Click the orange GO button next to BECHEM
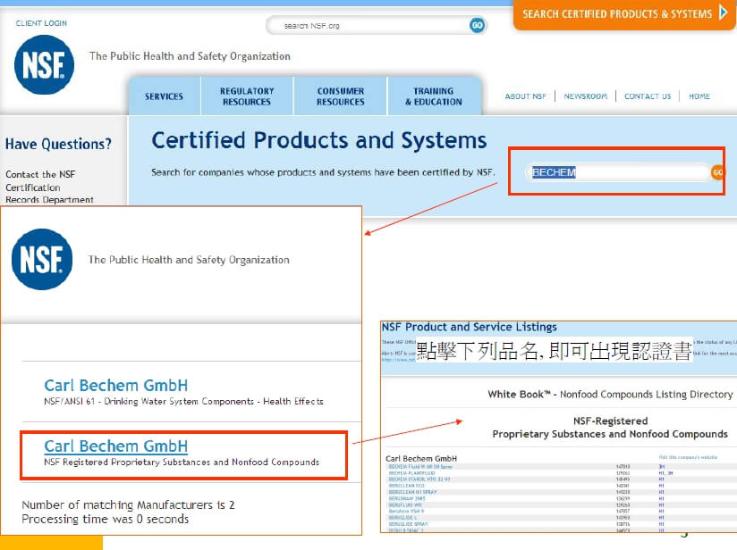The image size is (737, 550). tap(717, 172)
